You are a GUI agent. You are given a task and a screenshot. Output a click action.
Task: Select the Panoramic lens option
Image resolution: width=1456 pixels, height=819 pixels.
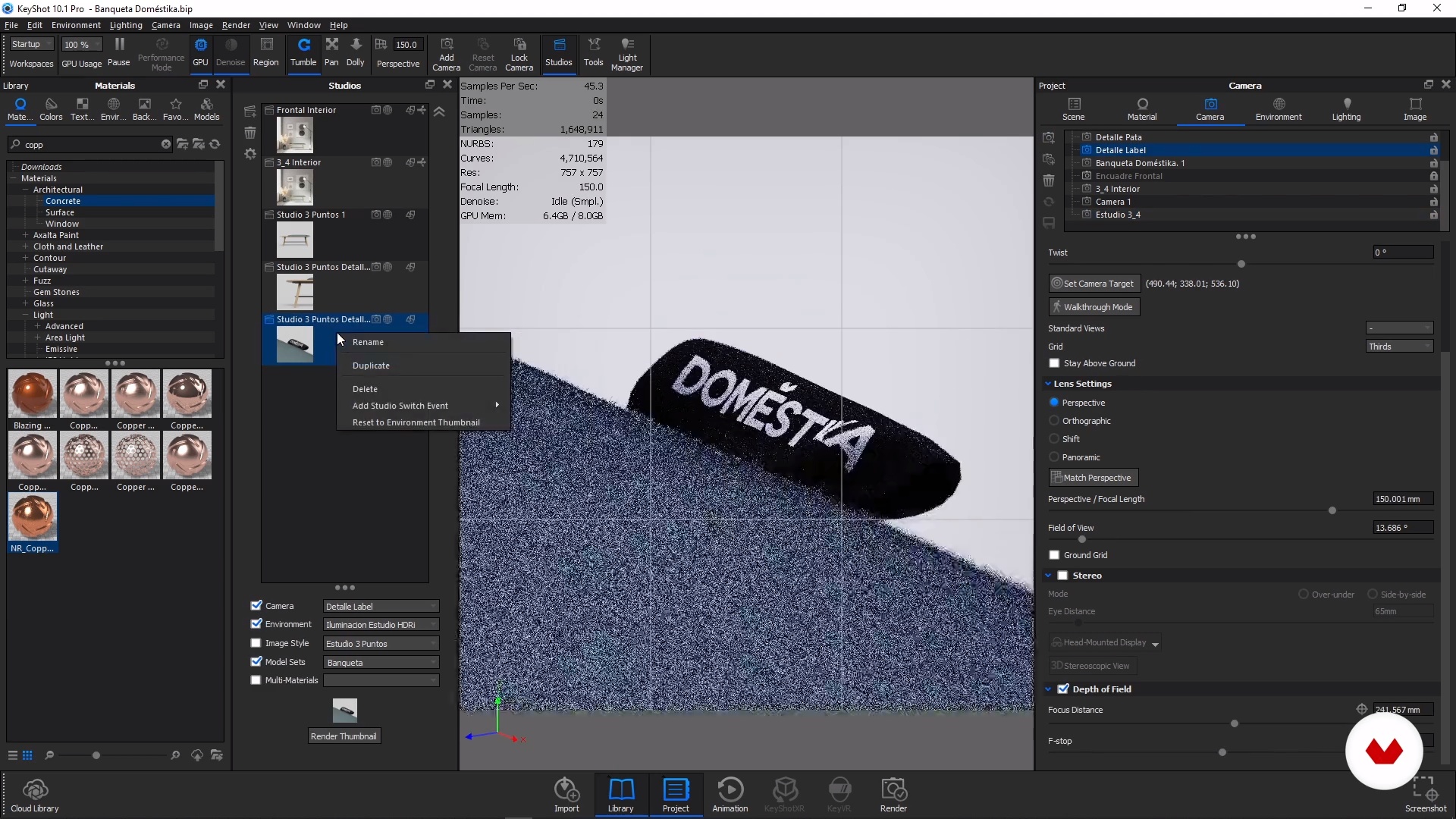coord(1054,457)
